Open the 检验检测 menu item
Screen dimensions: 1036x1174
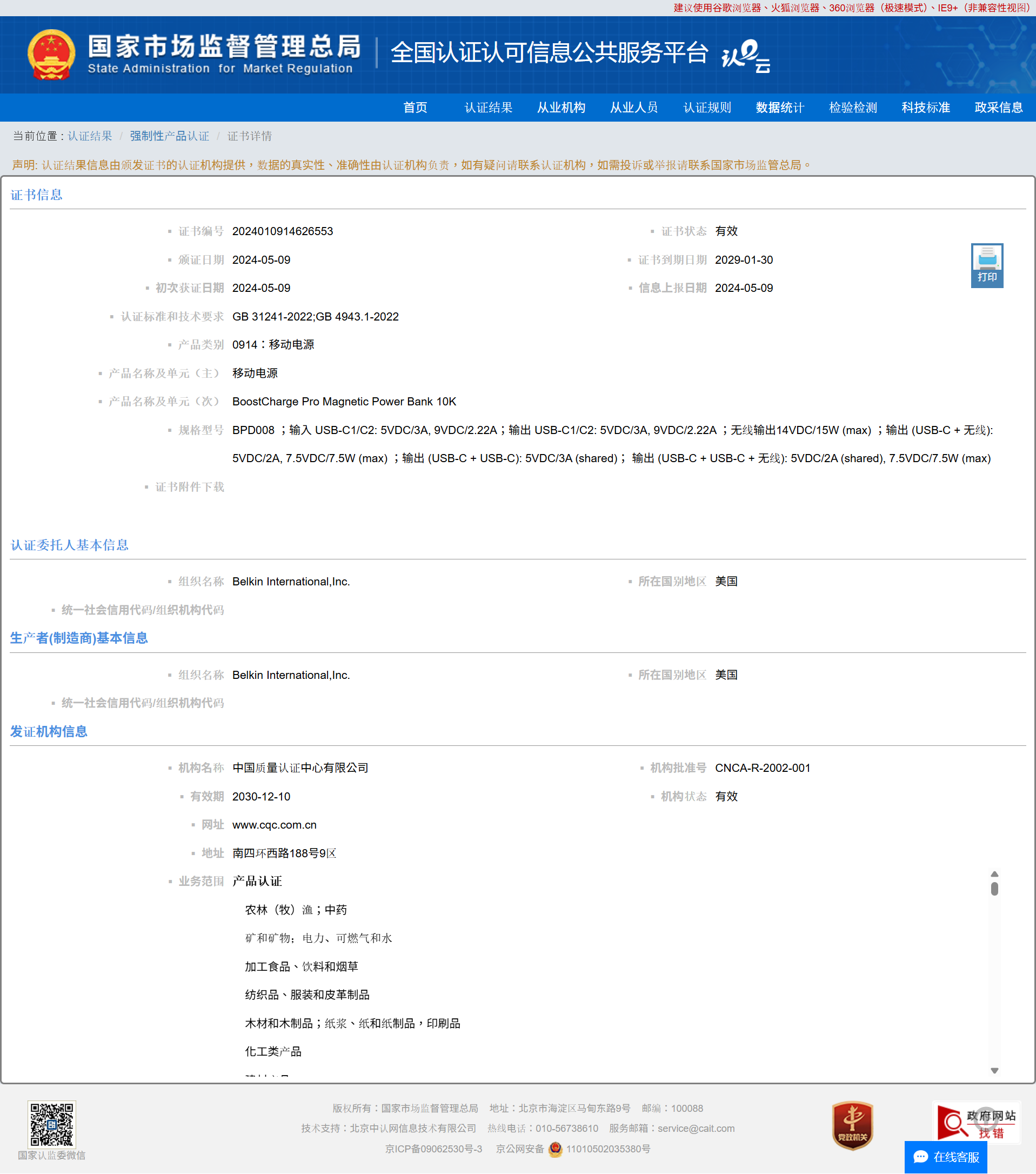pos(853,108)
